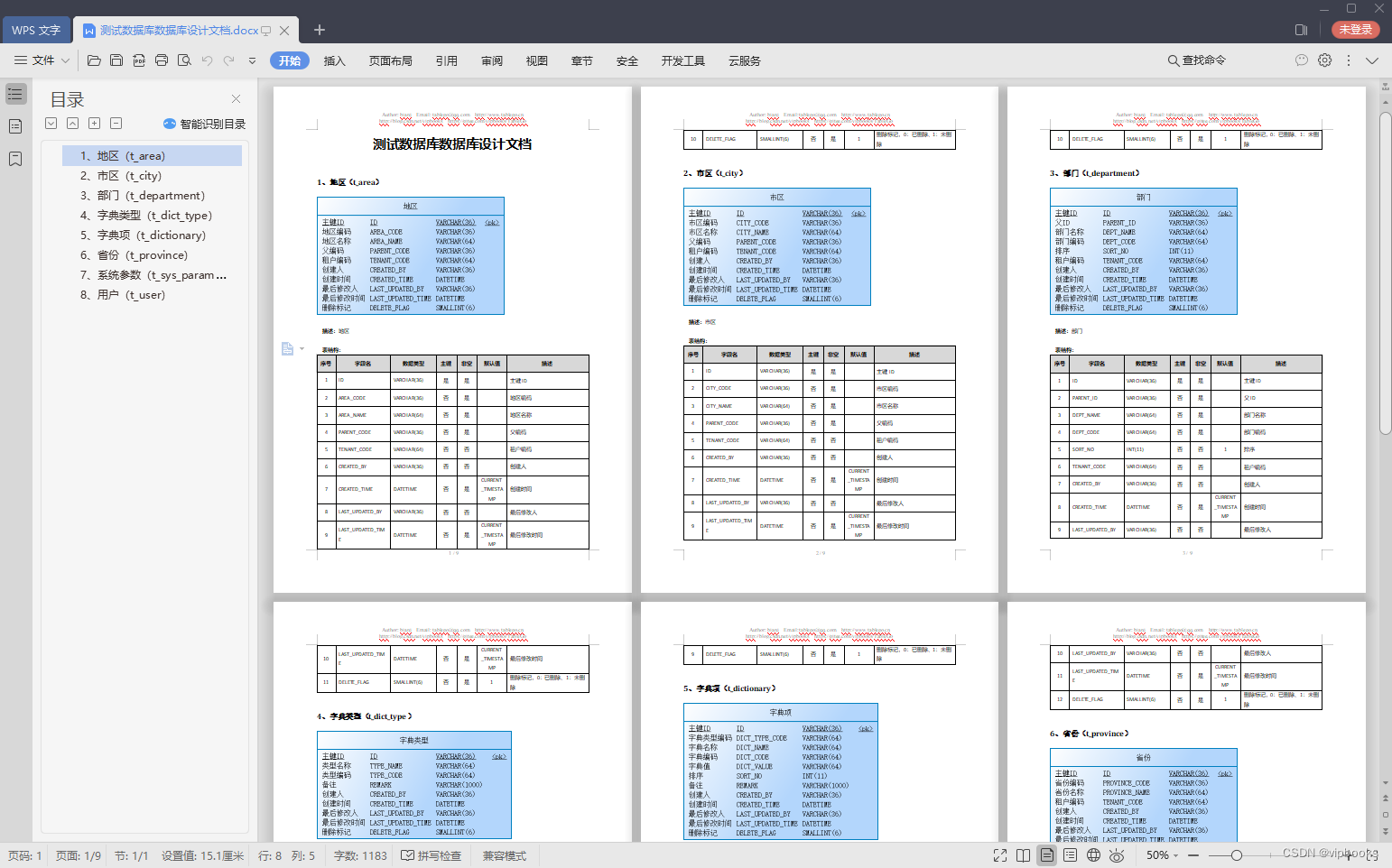Switch to the 插入 tab
The image size is (1392, 868).
(x=335, y=60)
